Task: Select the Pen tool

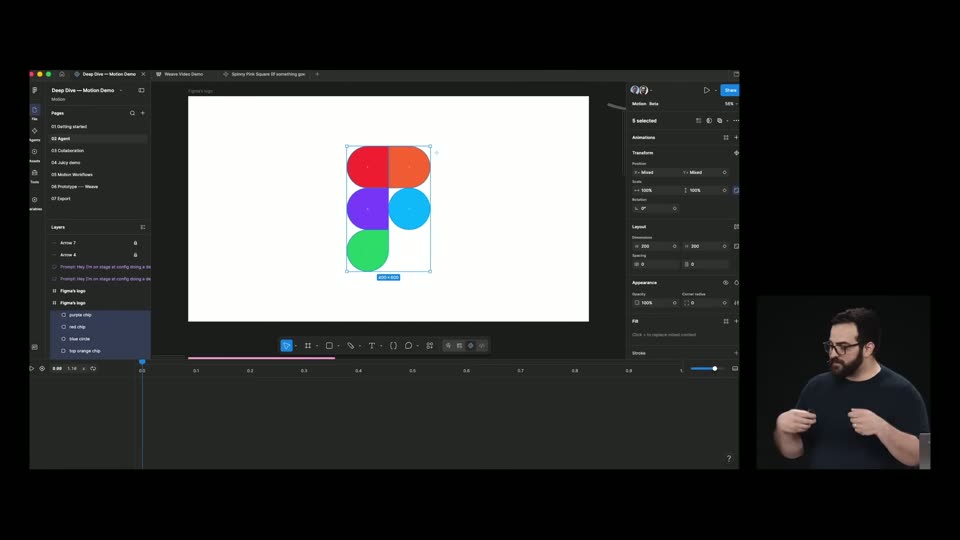Action: (x=351, y=346)
